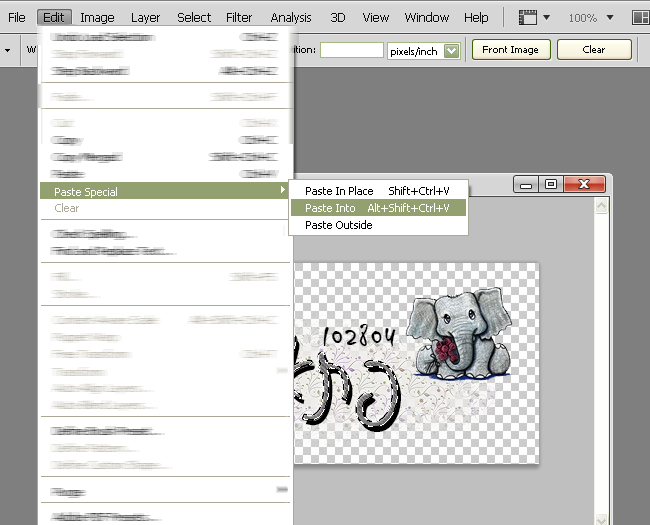Click the document scrollbar down arrow

point(601,519)
